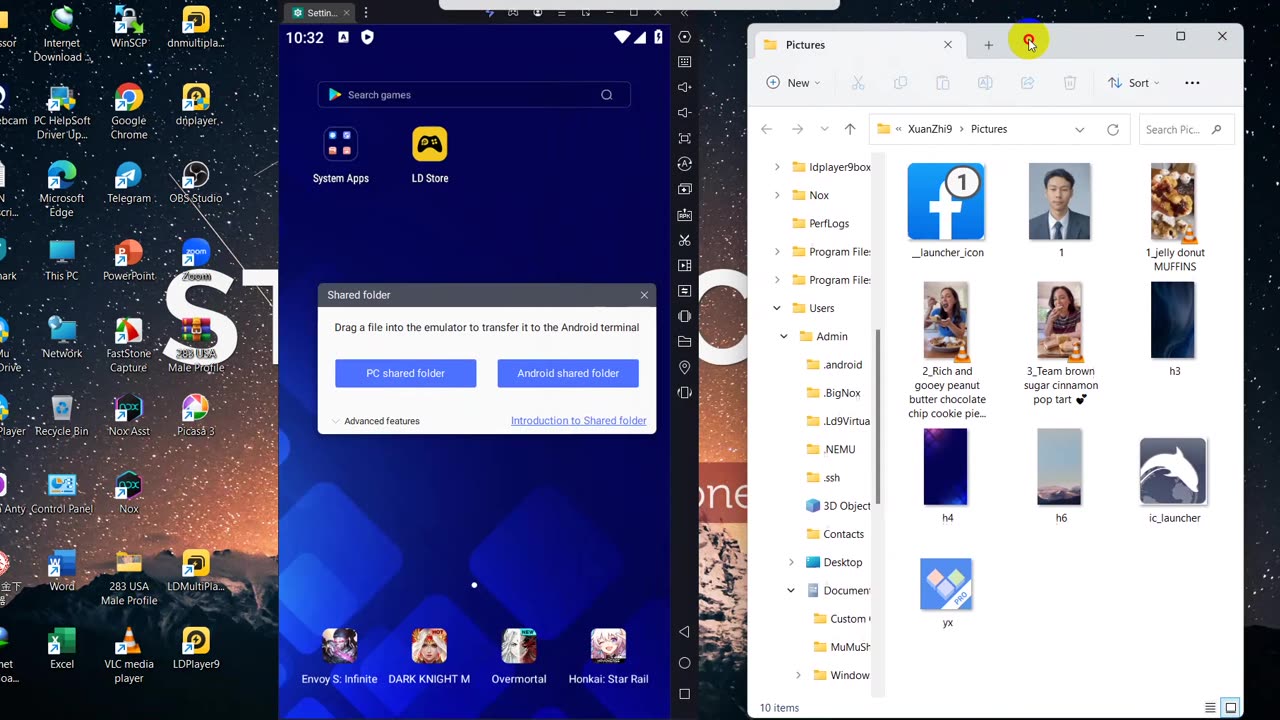Viewport: 1280px width, 720px height.
Task: Launch Honkai: Star Rail in emulator
Action: [x=608, y=656]
